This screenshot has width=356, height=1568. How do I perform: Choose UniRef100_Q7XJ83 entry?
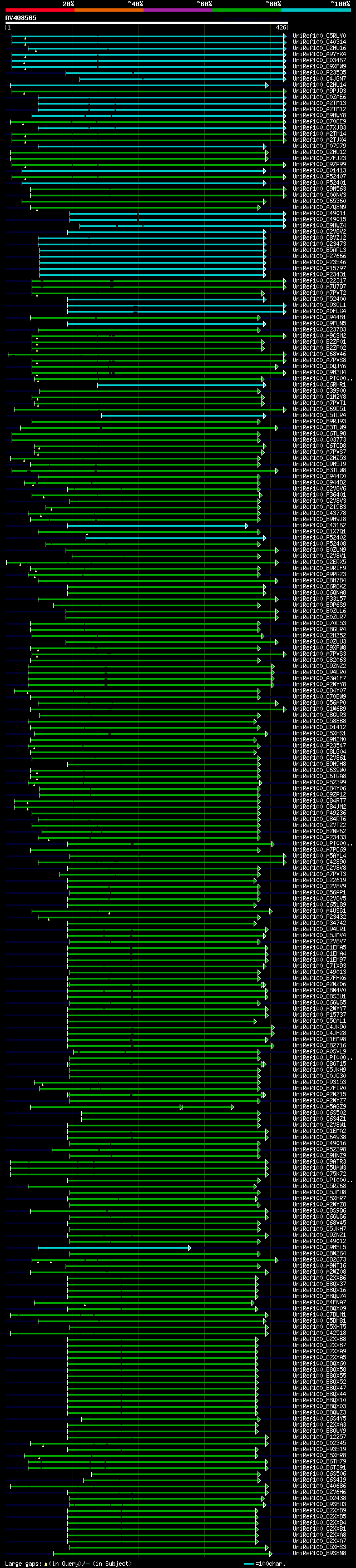point(319,128)
